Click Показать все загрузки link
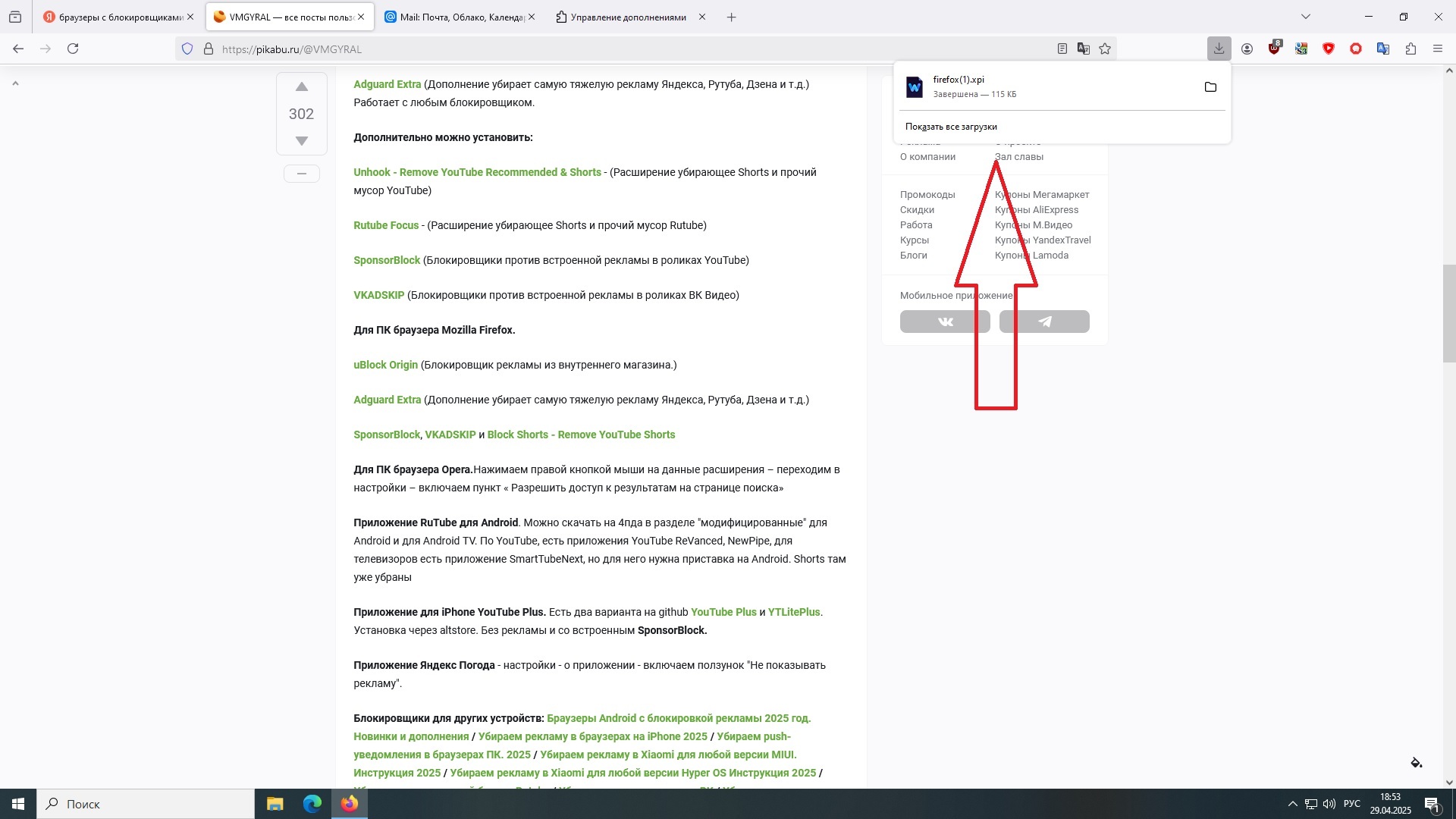Image resolution: width=1456 pixels, height=819 pixels. (x=951, y=127)
